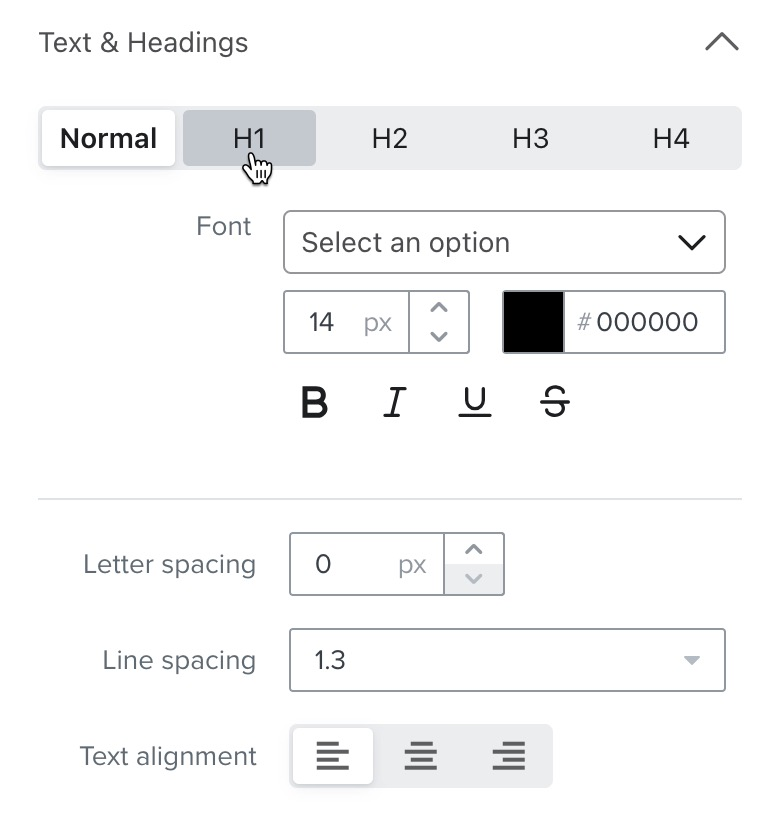776x818 pixels.
Task: Select left text alignment
Action: click(x=333, y=756)
